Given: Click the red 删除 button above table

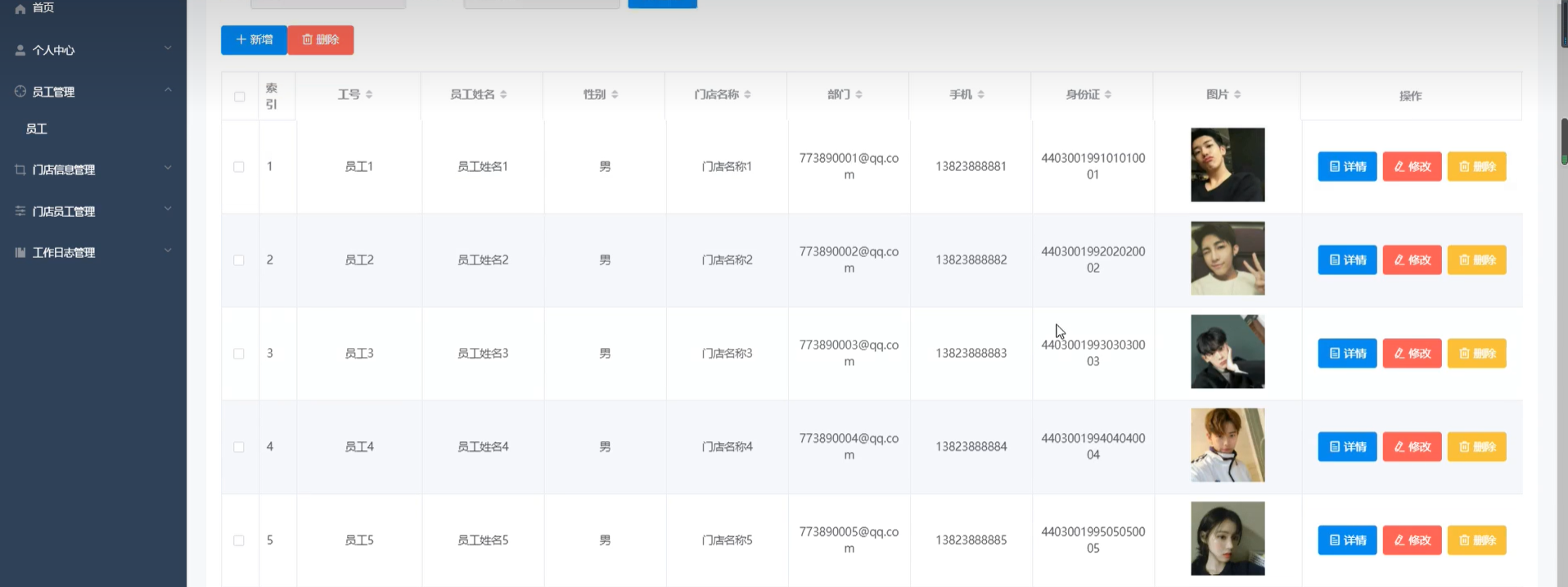Looking at the screenshot, I should click(321, 40).
